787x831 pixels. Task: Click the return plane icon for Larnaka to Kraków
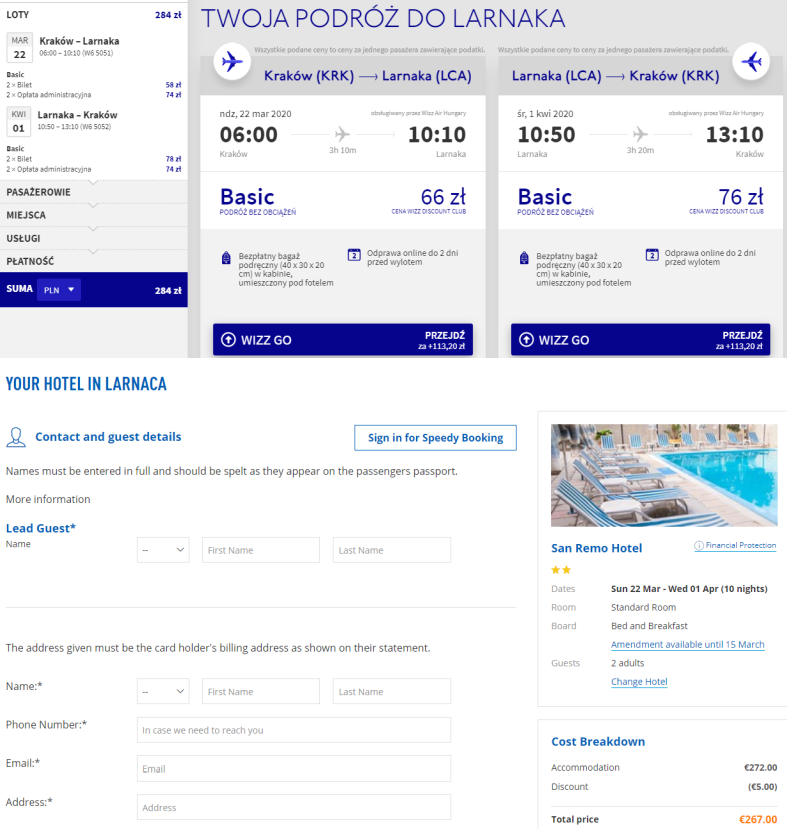coord(751,61)
